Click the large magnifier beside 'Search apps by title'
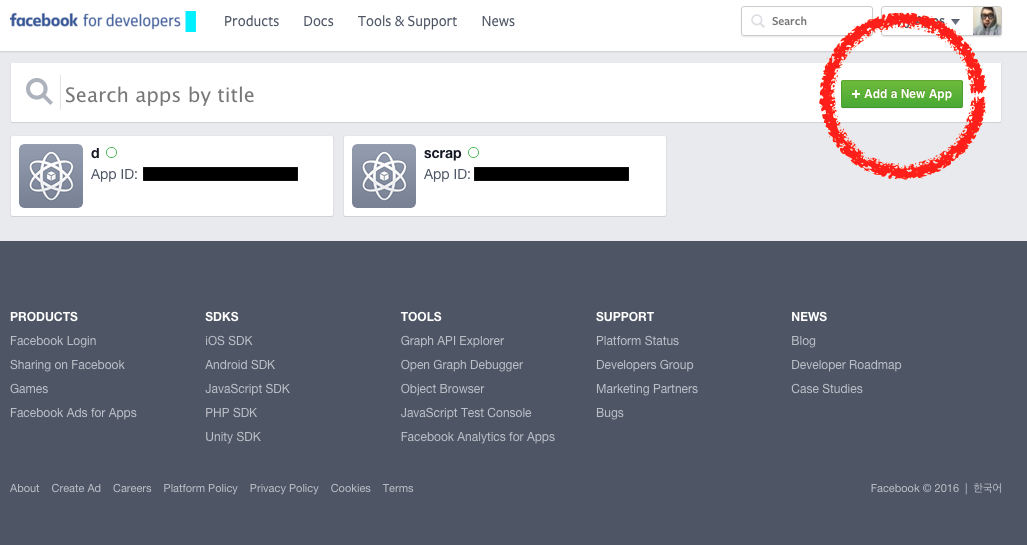This screenshot has height=545, width=1027. 39,92
